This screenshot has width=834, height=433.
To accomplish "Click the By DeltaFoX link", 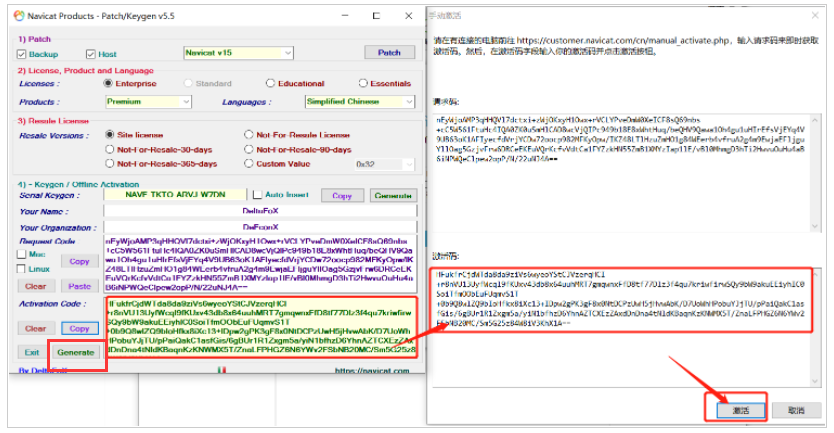I will click(43, 370).
